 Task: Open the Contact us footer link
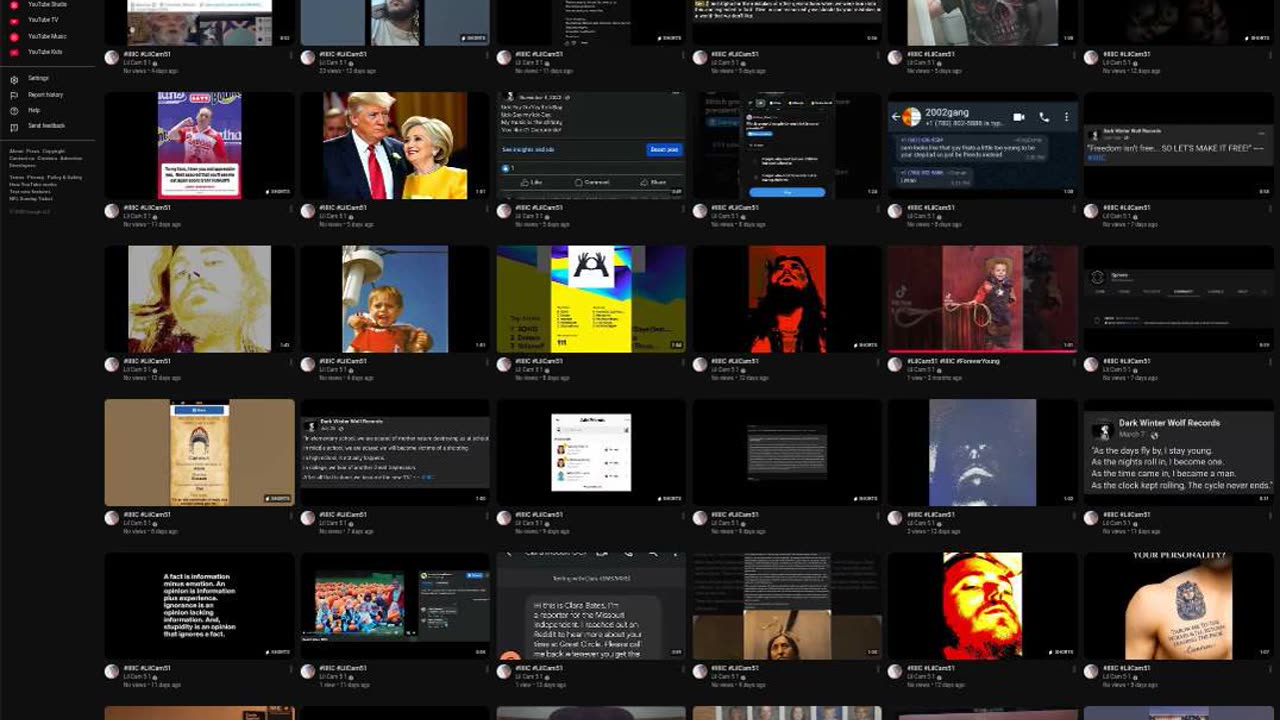click(x=21, y=158)
